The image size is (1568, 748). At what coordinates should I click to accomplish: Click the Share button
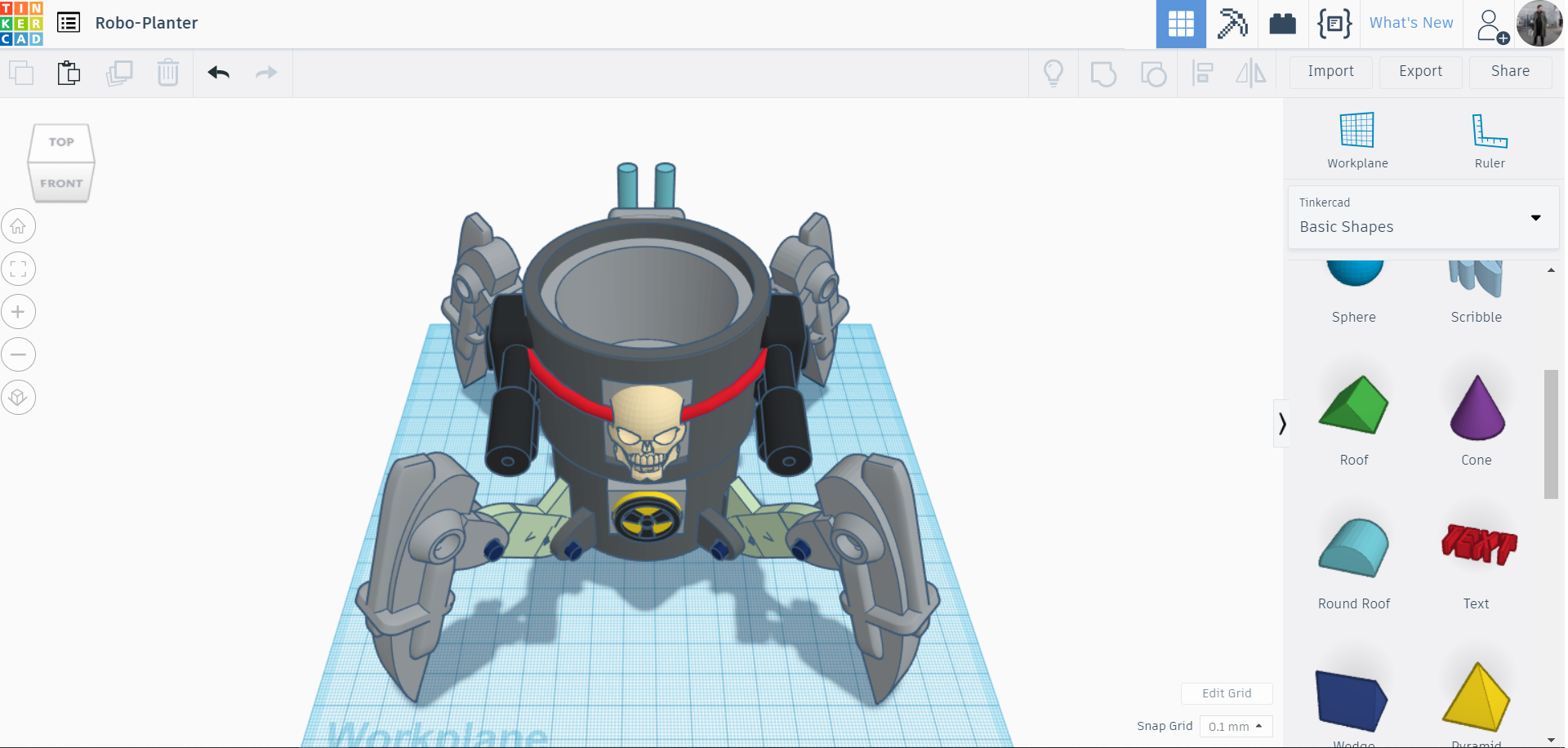[1510, 72]
